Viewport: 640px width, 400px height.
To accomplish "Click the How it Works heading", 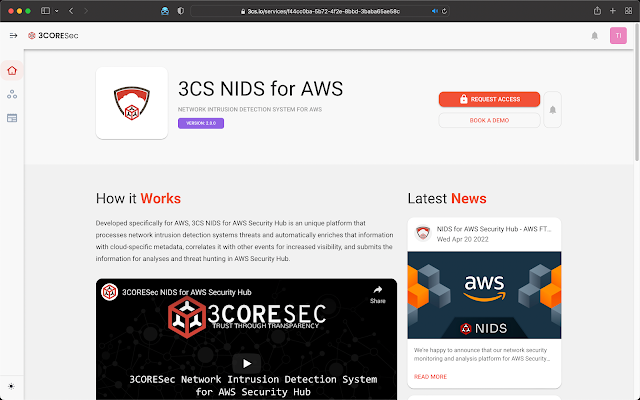I will [x=138, y=198].
